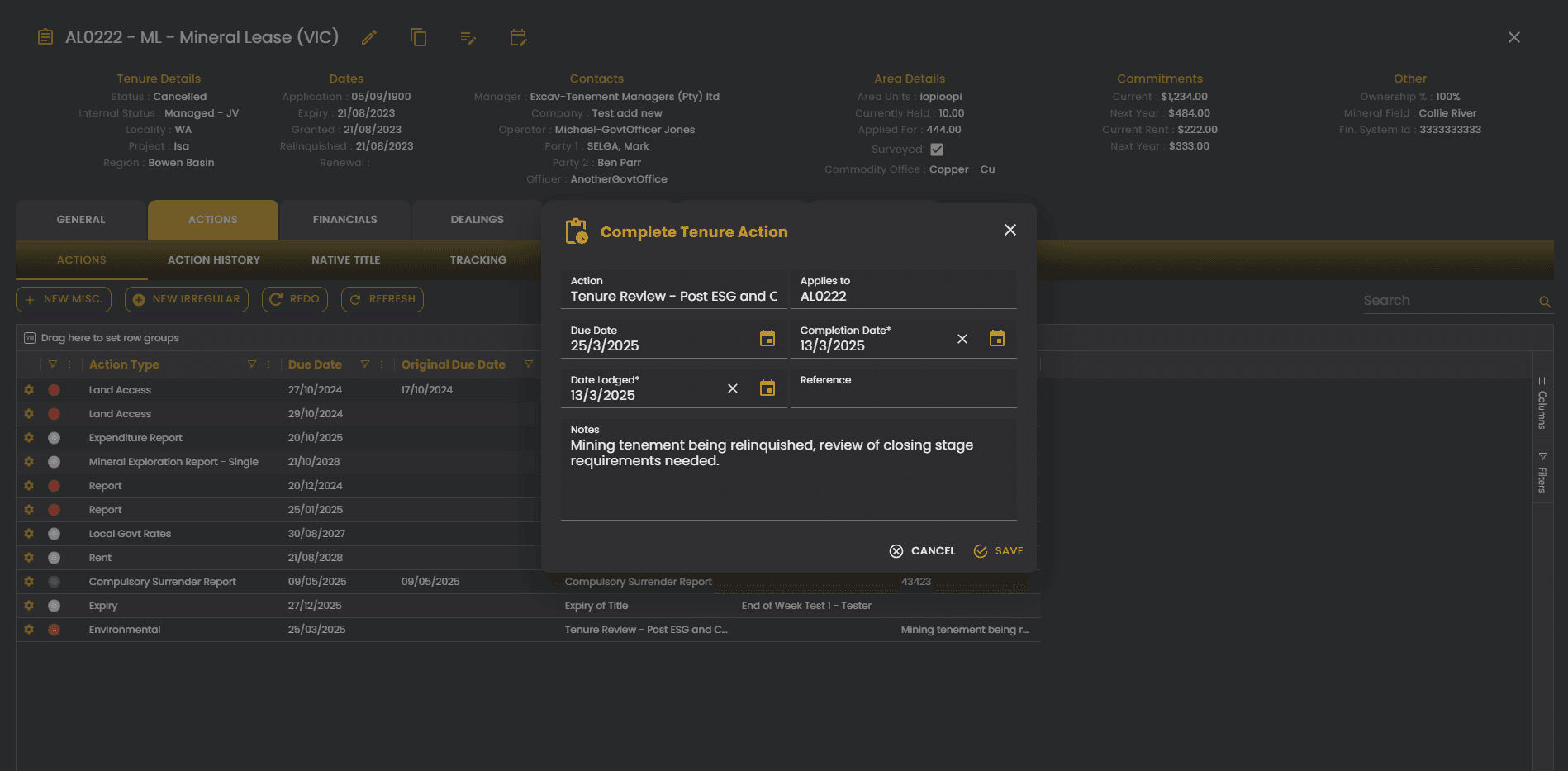This screenshot has width=1568, height=771.
Task: Open the TRACKING sub-tab
Action: tap(478, 260)
